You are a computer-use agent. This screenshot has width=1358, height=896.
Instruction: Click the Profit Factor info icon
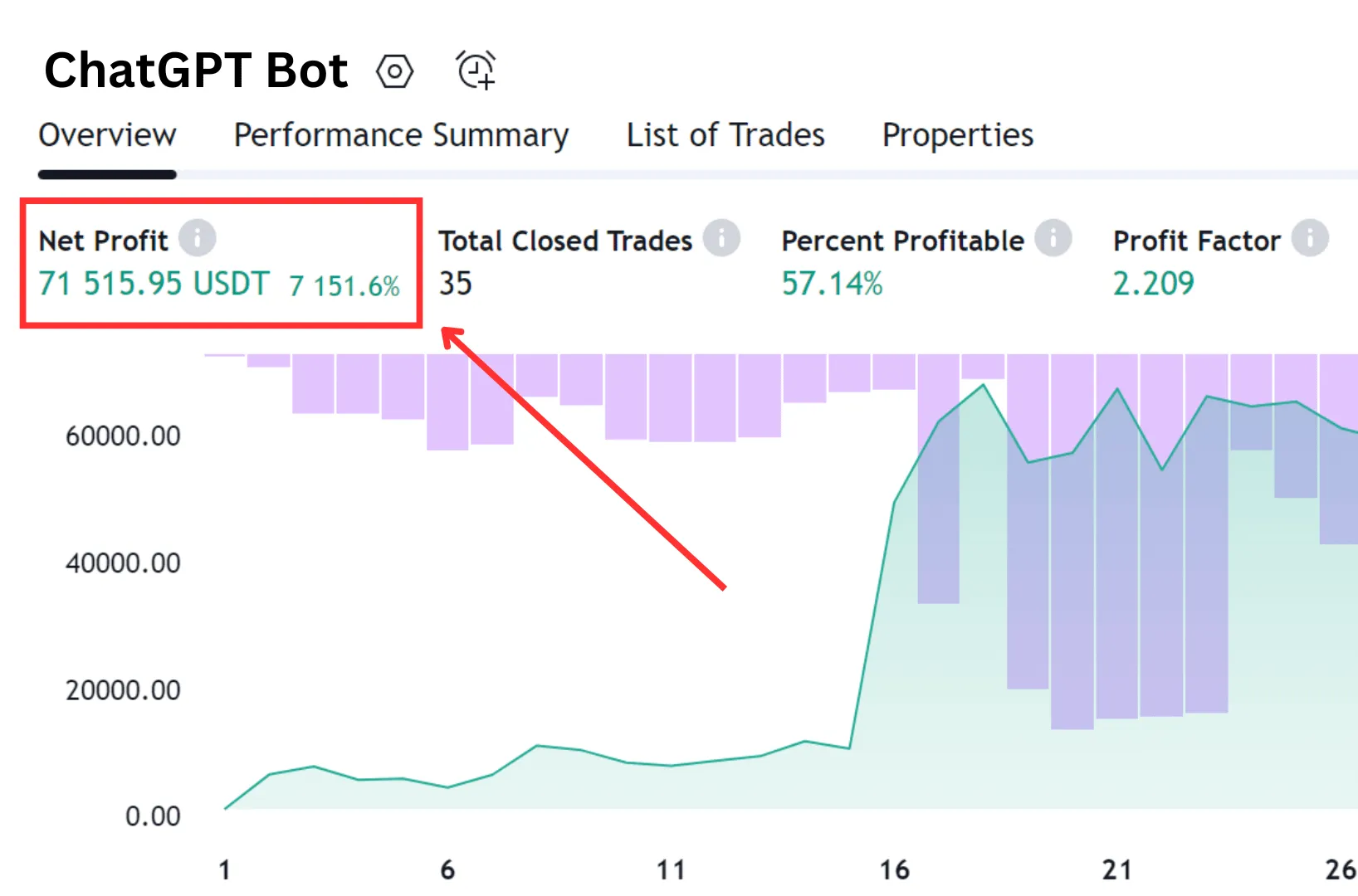click(1310, 237)
